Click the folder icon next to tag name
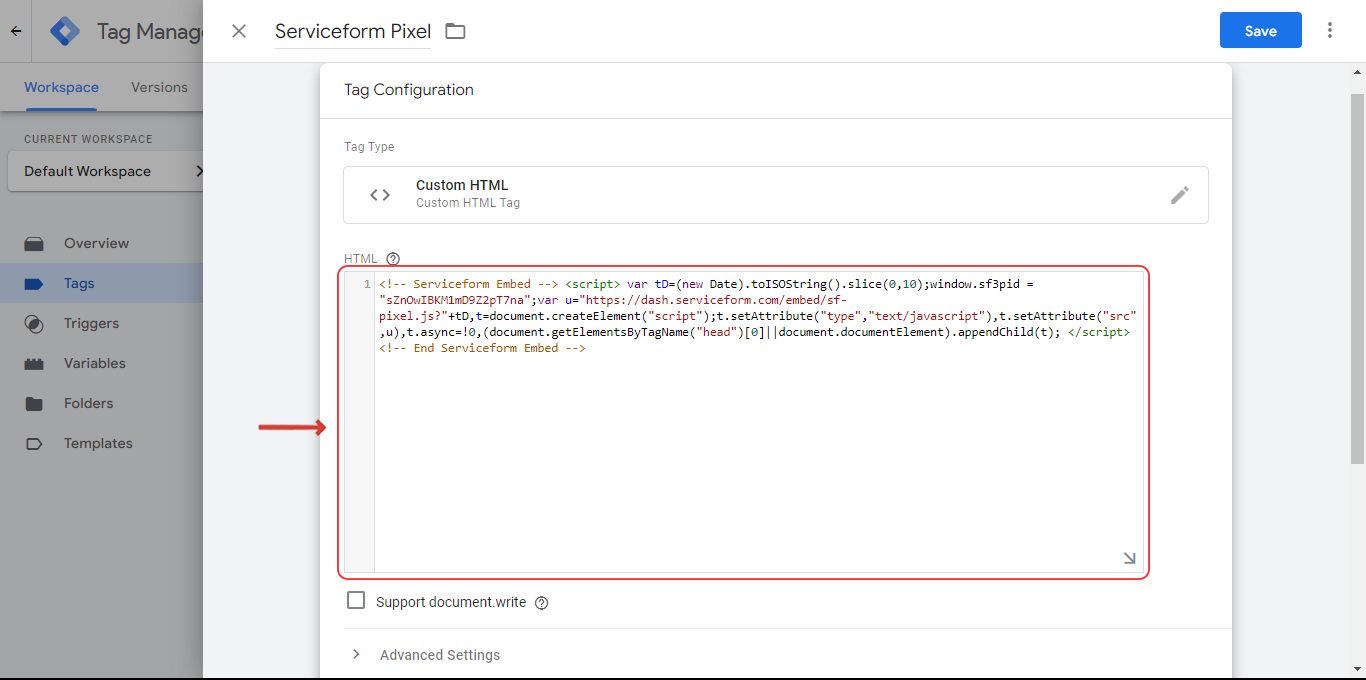1366x680 pixels. click(x=455, y=31)
